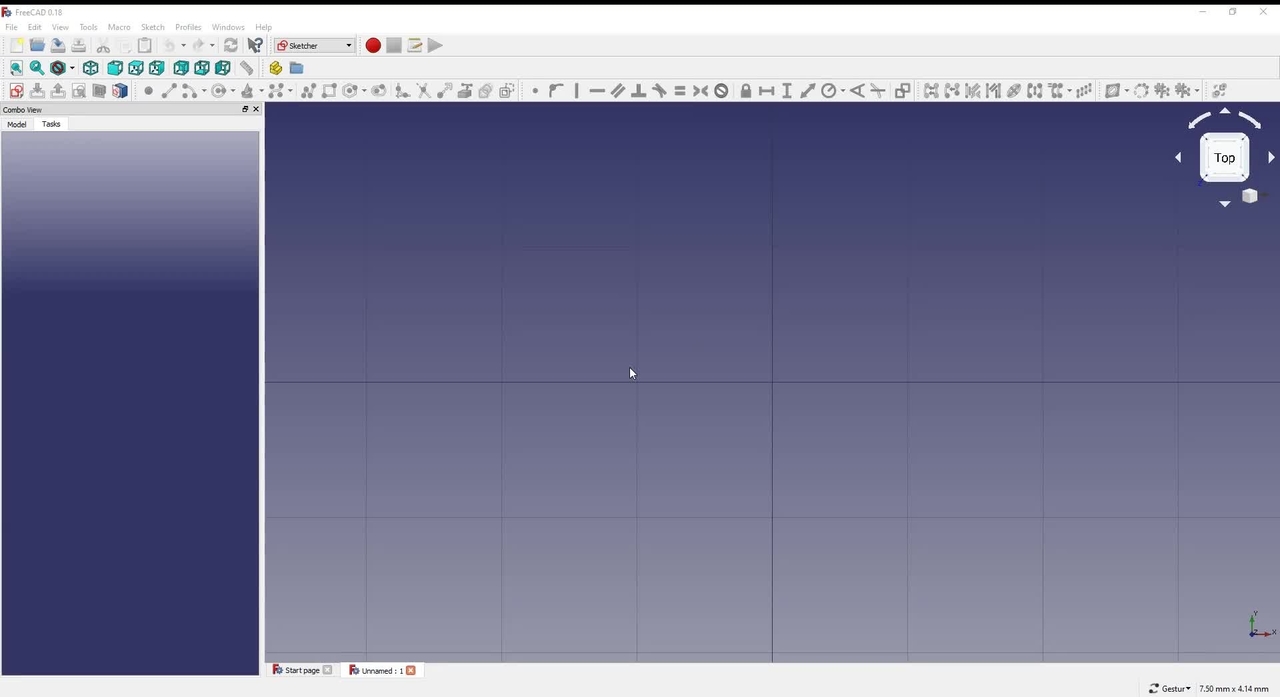This screenshot has height=697, width=1280.
Task: Expand the radius constraint dropdown arrow
Action: [843, 91]
